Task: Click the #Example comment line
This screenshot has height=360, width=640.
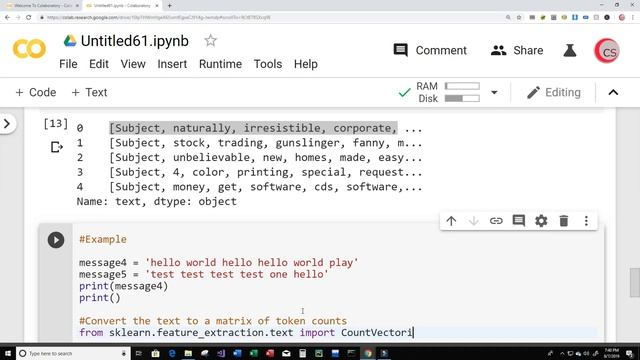Action: [103, 239]
